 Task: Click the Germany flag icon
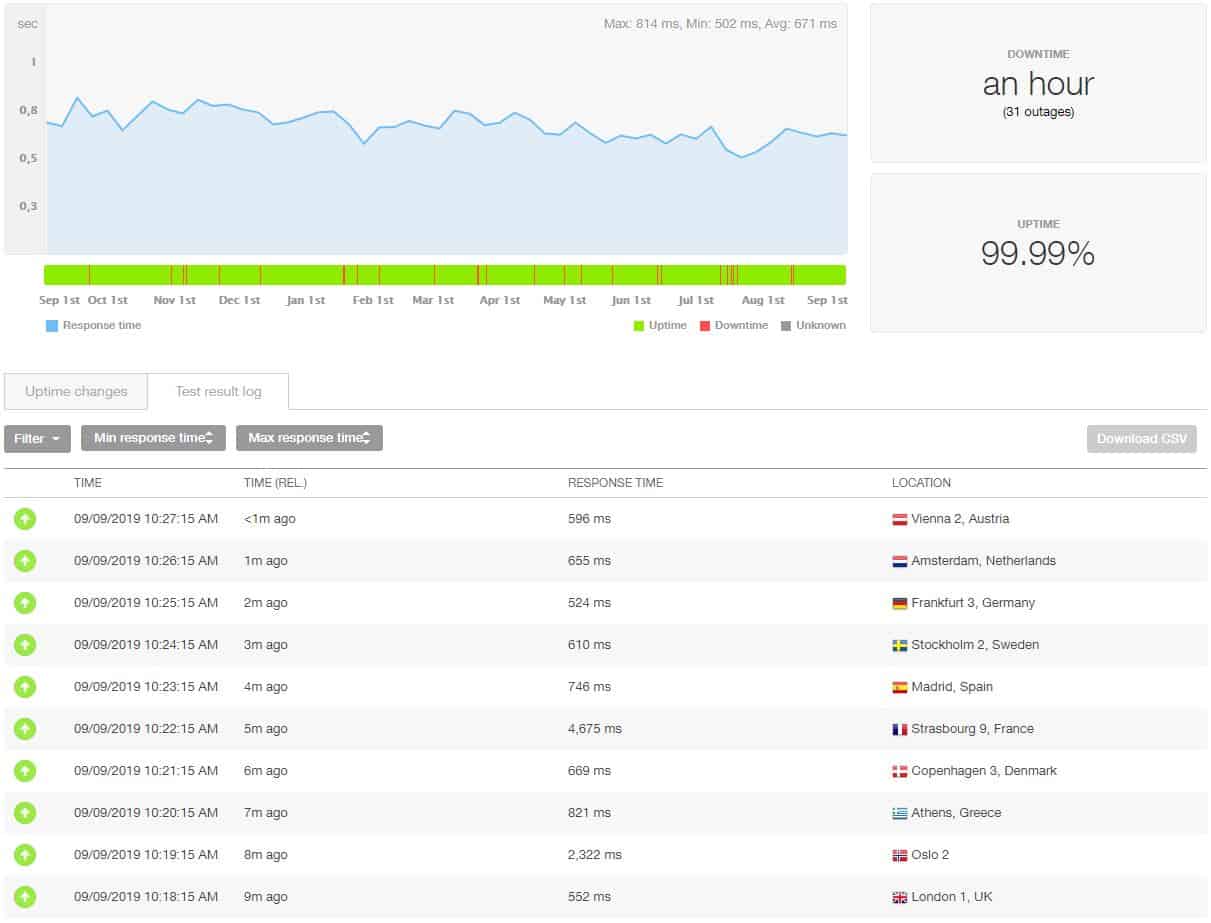click(x=900, y=604)
